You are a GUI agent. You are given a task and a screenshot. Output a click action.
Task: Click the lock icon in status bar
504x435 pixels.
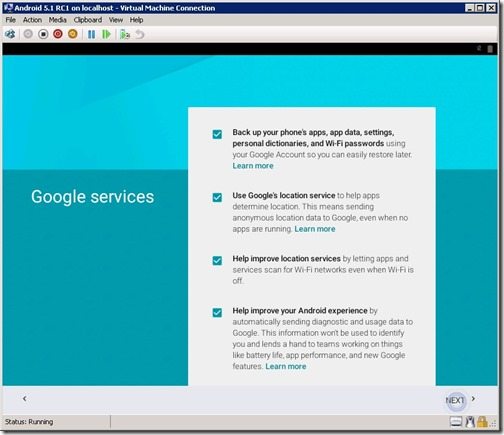pyautogui.click(x=482, y=422)
